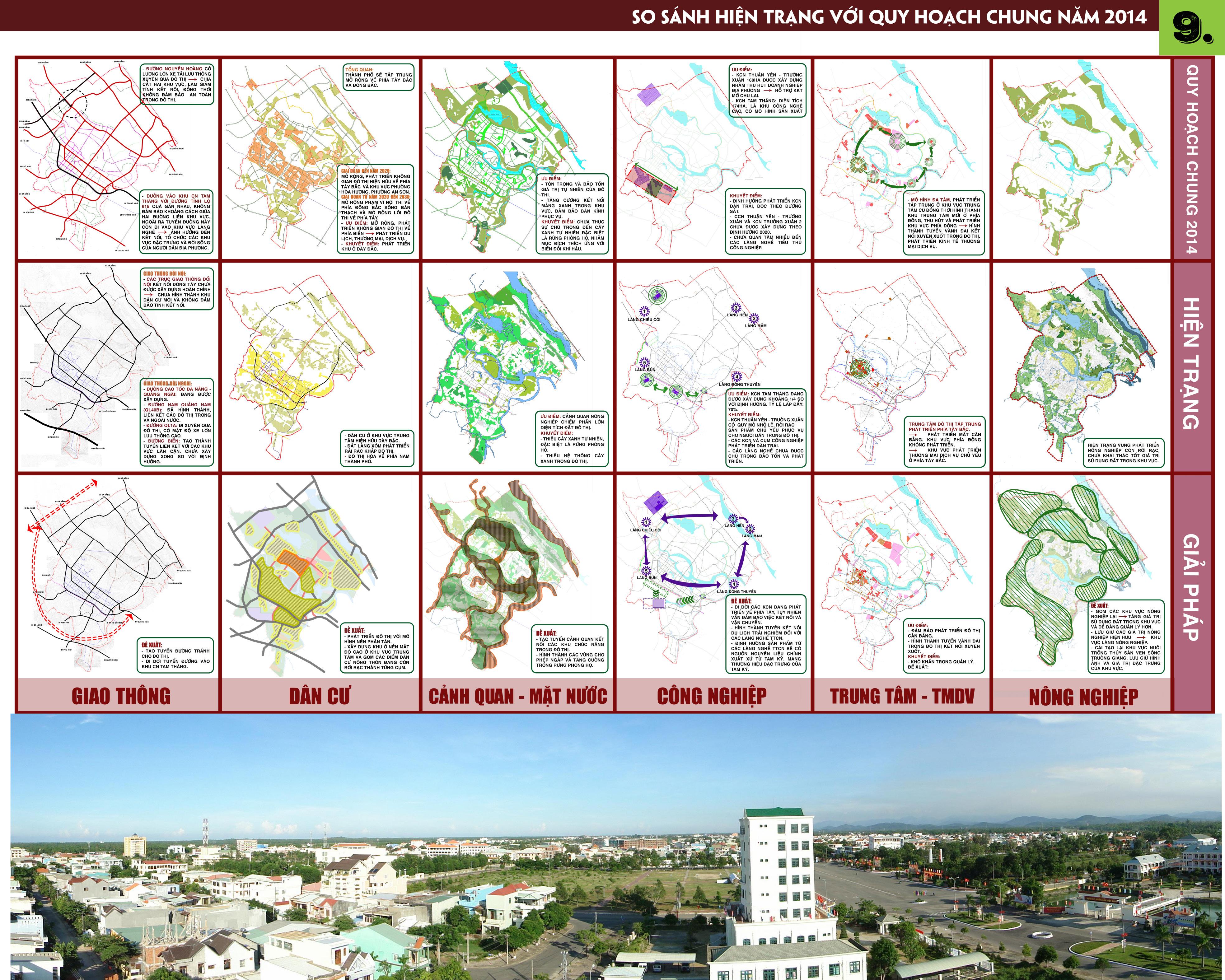Click the GIẢI PHÁP row label
Screen dimensions: 1225x980
pyautogui.click(x=1191, y=587)
